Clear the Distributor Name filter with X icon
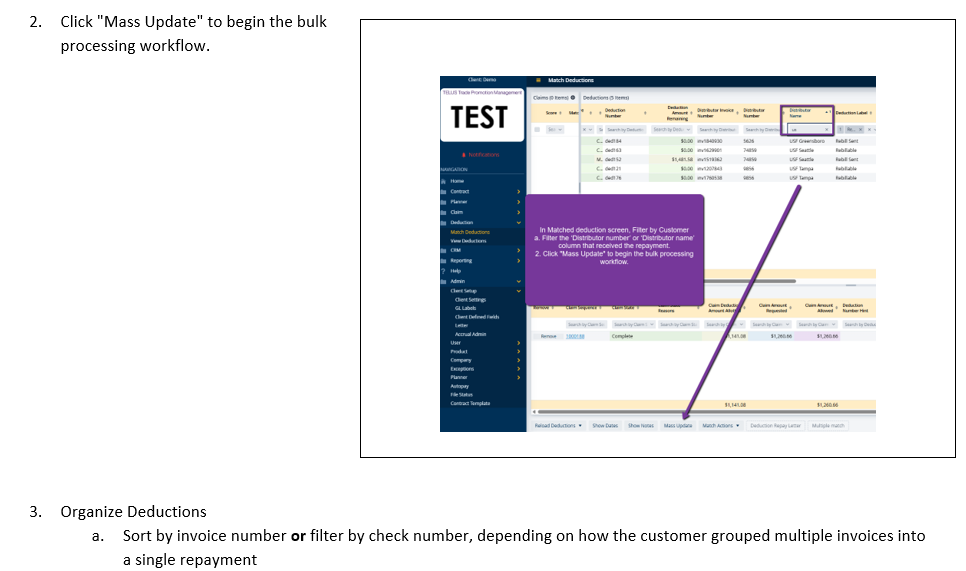This screenshot has height=571, width=966. 826,130
